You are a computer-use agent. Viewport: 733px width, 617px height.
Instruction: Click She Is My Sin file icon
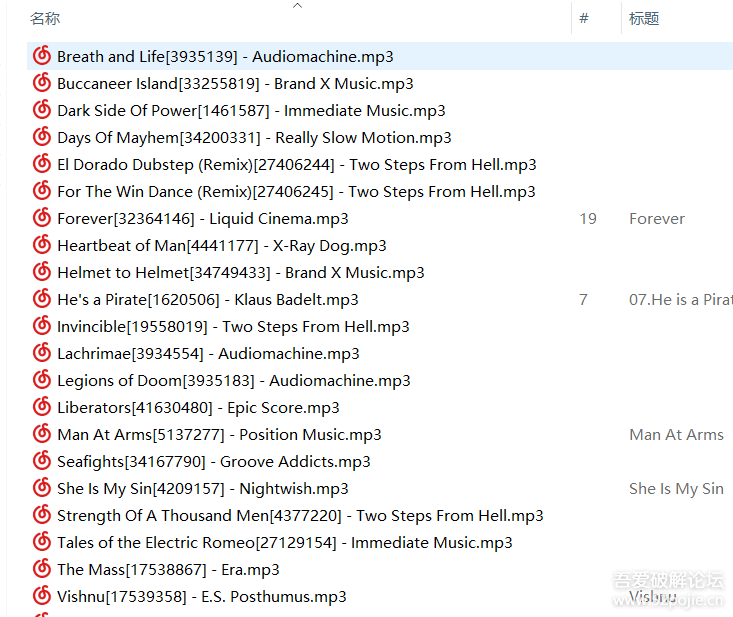[42, 488]
